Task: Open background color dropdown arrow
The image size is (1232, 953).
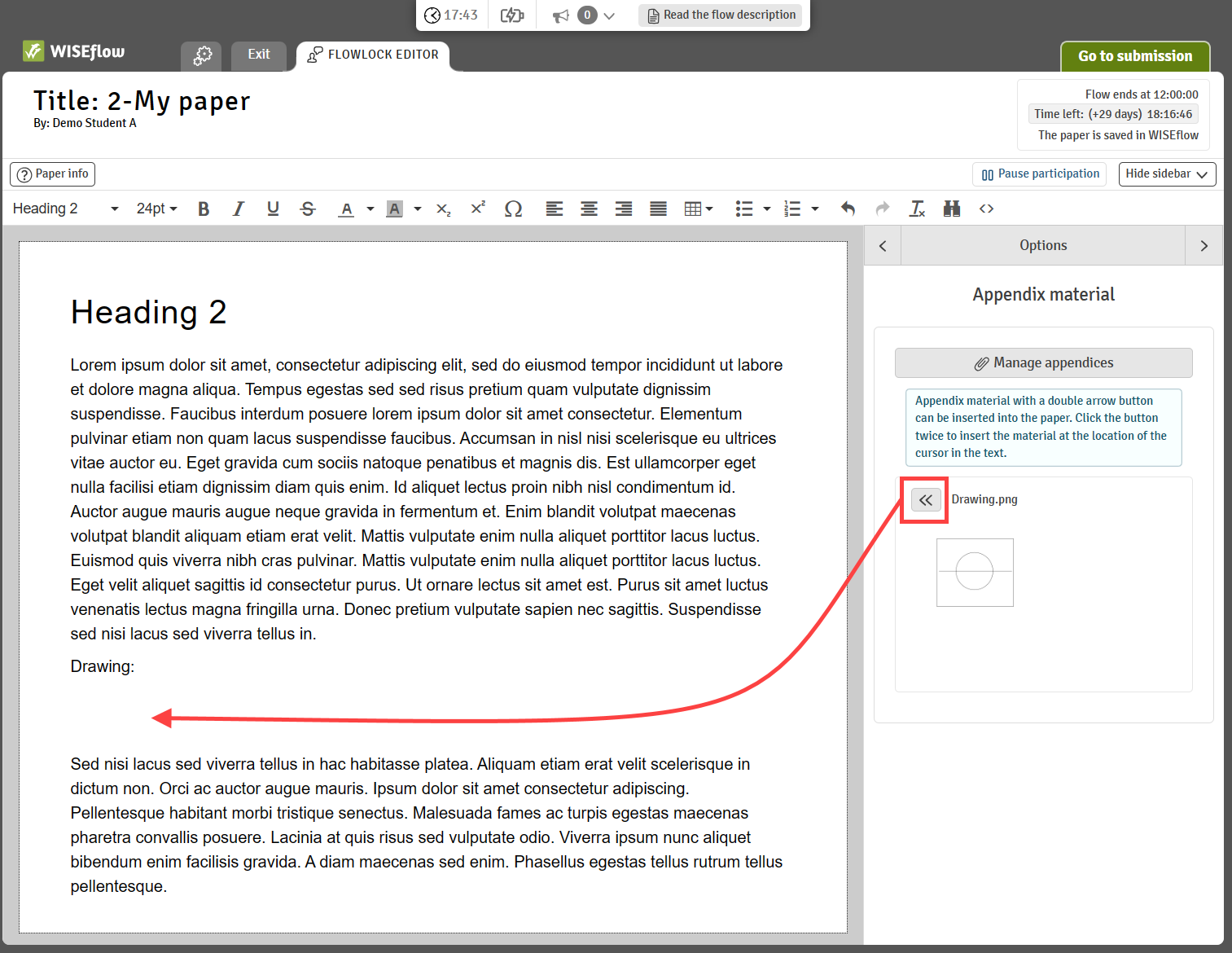Action: [418, 209]
